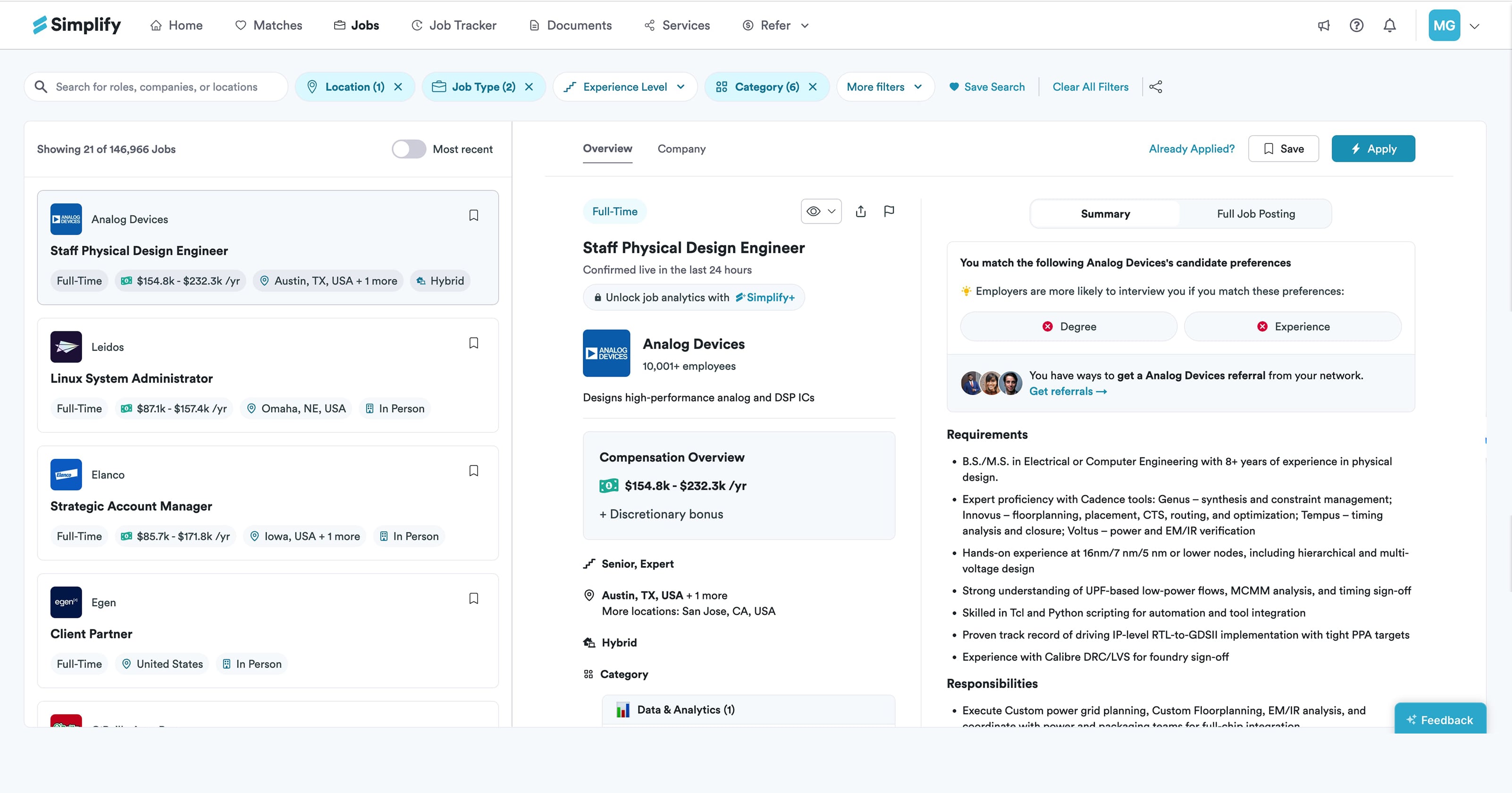Open the notifications bell
This screenshot has height=793, width=1512.
tap(1389, 25)
